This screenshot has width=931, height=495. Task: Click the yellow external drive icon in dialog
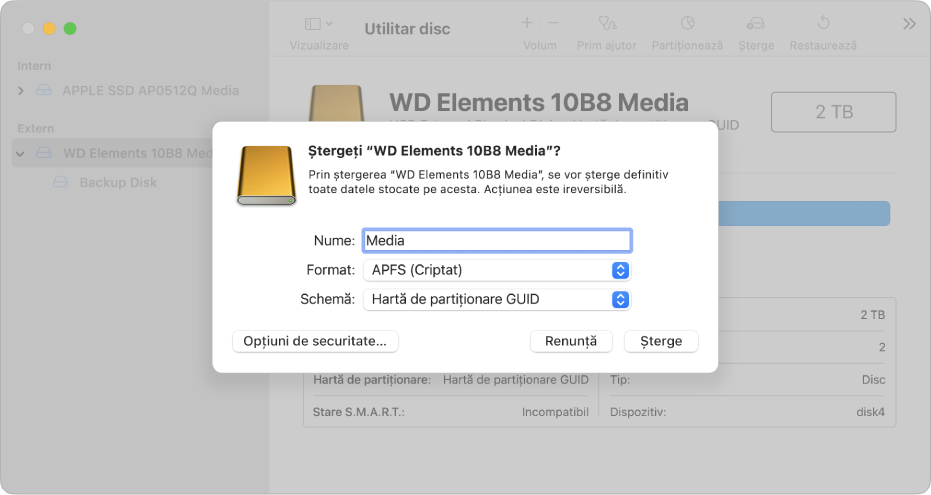pos(266,176)
